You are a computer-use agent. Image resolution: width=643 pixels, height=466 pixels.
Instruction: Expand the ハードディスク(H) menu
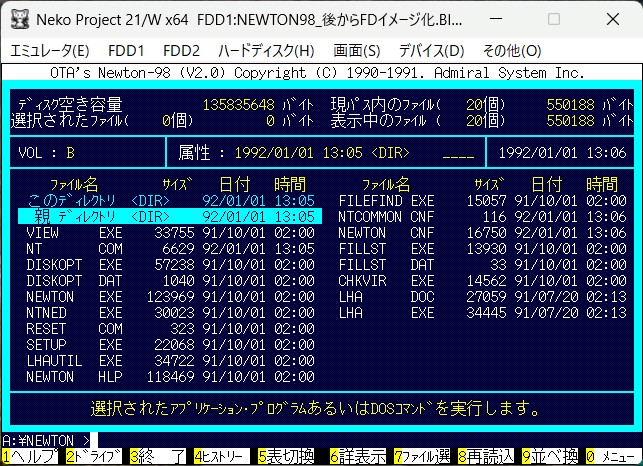pyautogui.click(x=266, y=50)
